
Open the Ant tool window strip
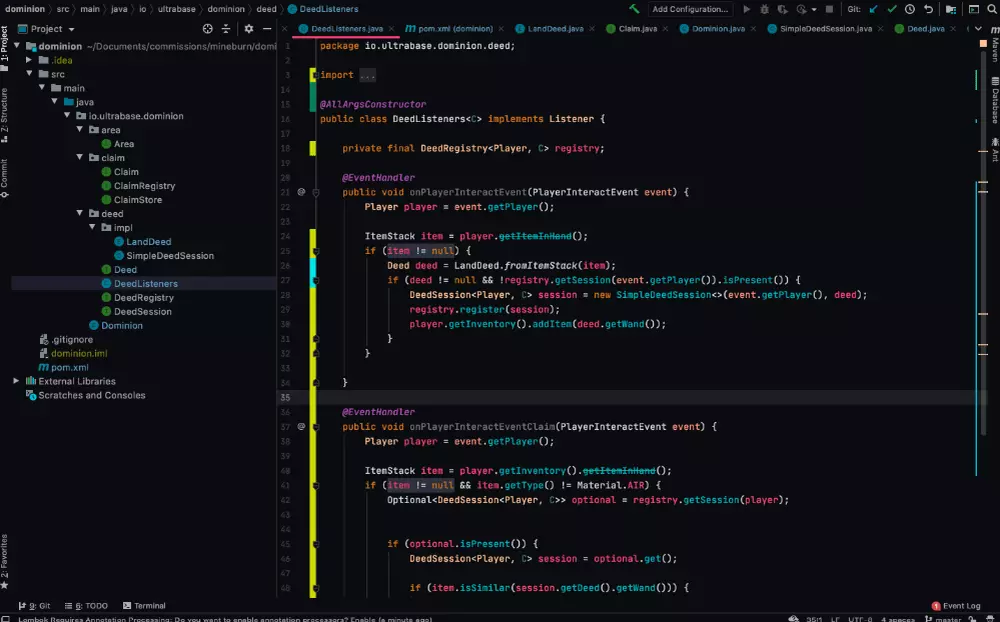click(995, 151)
